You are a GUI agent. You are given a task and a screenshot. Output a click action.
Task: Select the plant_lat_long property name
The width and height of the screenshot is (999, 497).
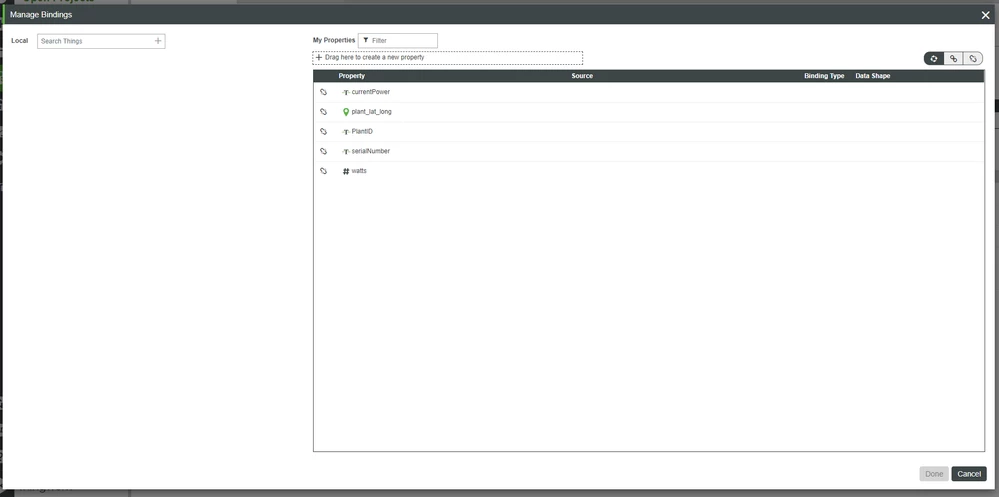[371, 112]
